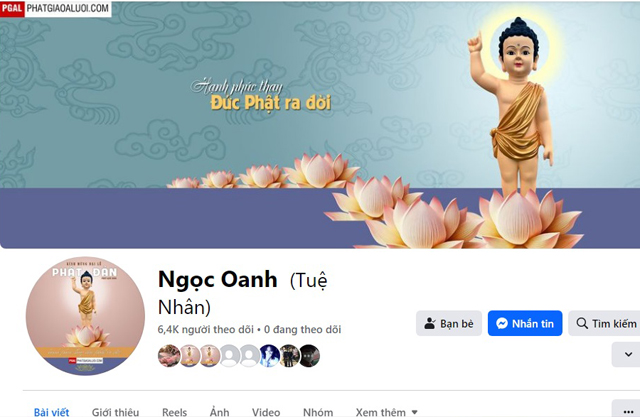Click the PGAL logo in the corner

point(12,8)
